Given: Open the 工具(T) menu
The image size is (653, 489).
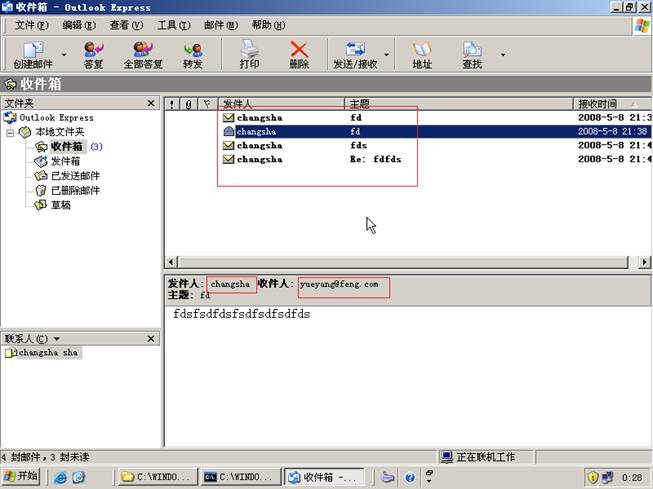Looking at the screenshot, I should pyautogui.click(x=174, y=25).
